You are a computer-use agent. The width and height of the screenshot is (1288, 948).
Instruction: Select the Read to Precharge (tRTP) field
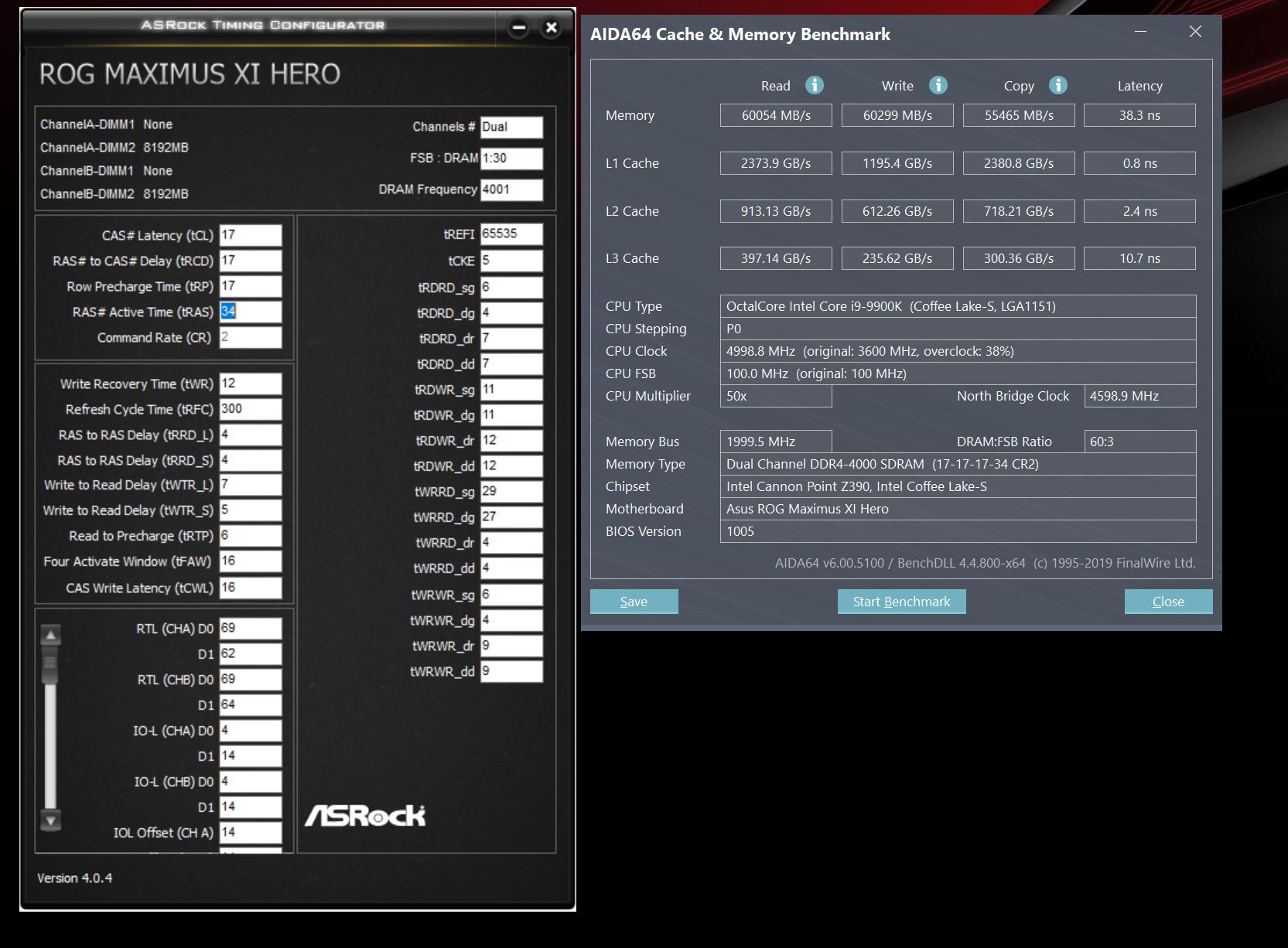click(251, 536)
